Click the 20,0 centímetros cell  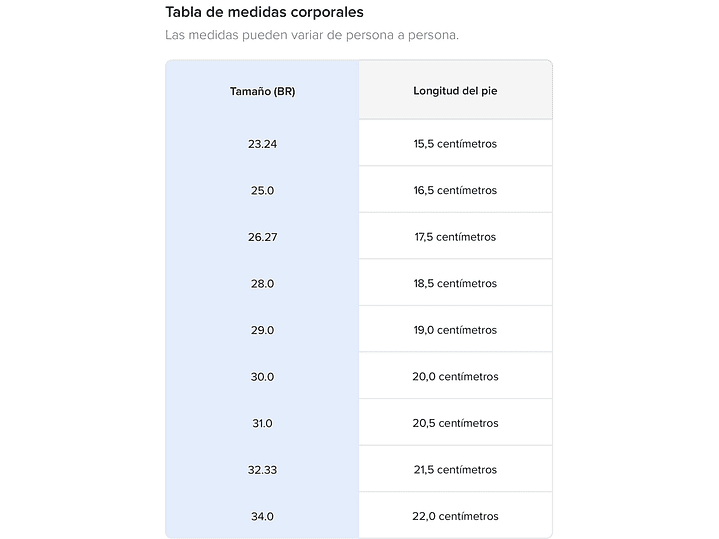tap(455, 377)
